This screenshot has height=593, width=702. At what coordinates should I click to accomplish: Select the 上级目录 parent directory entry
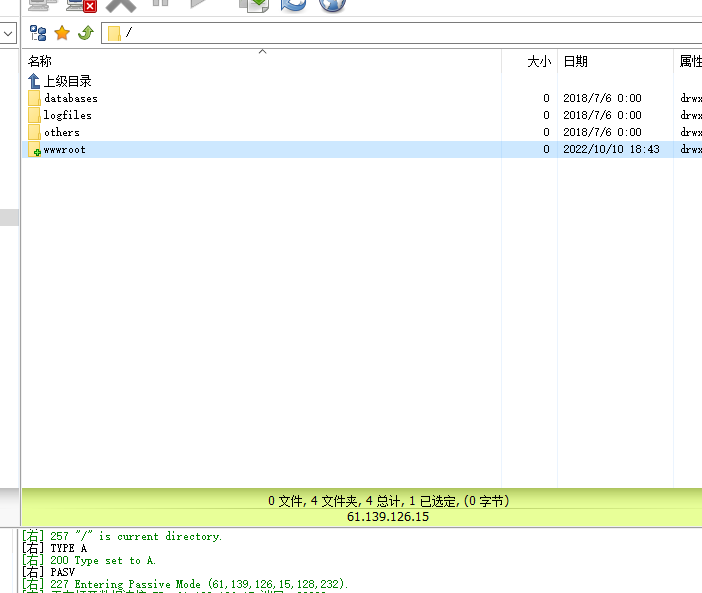point(66,81)
